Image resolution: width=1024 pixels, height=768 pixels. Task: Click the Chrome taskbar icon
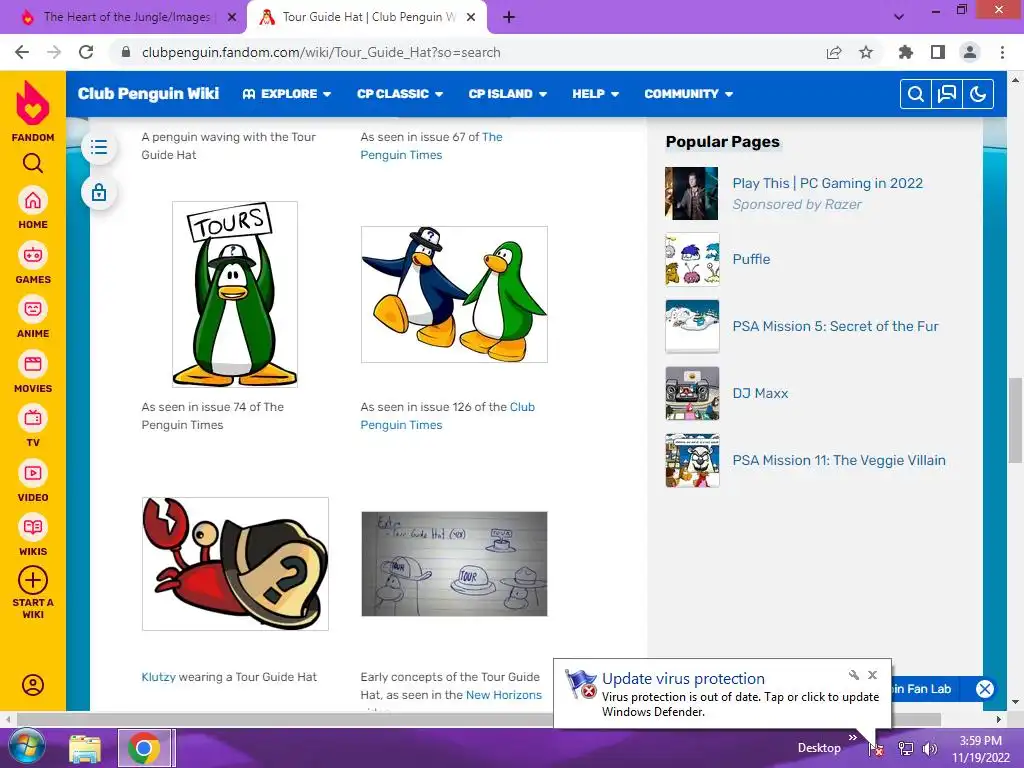click(x=144, y=748)
